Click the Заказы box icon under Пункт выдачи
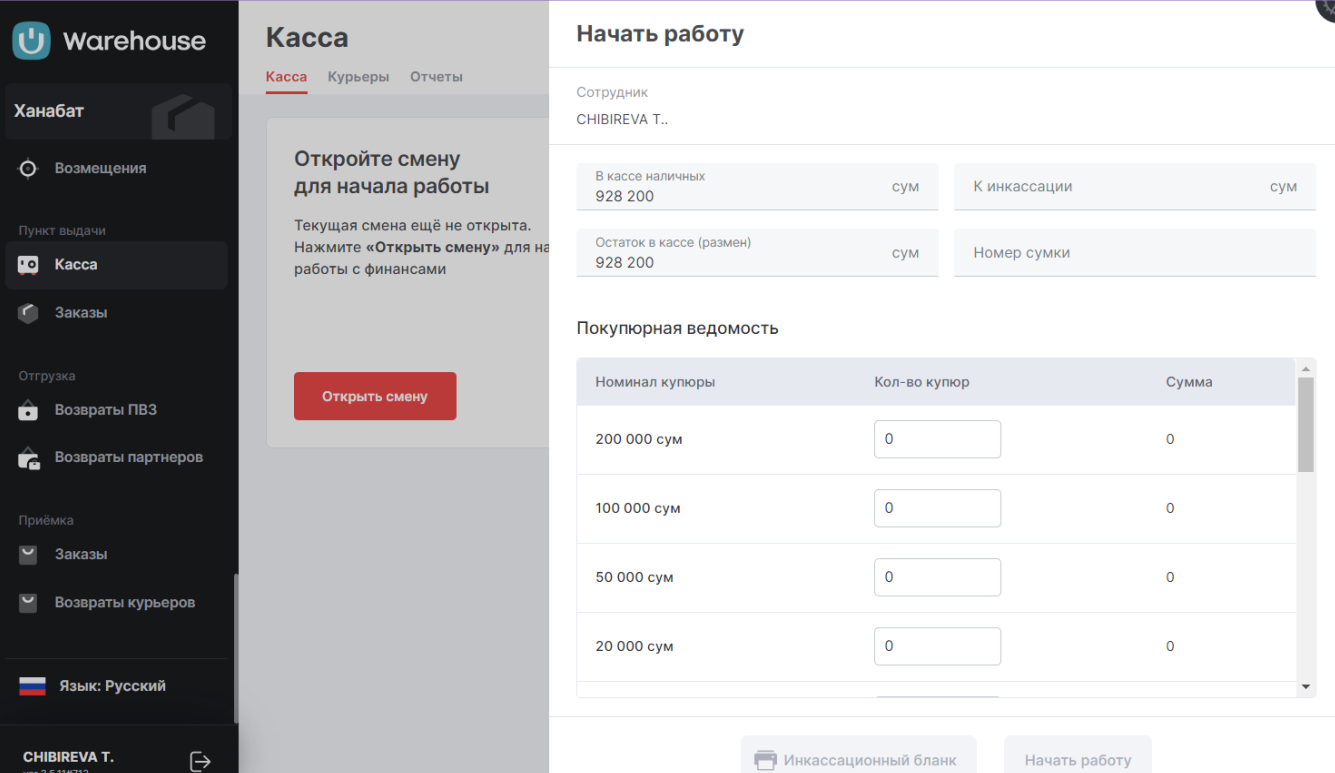The height and width of the screenshot is (773, 1335). (29, 313)
